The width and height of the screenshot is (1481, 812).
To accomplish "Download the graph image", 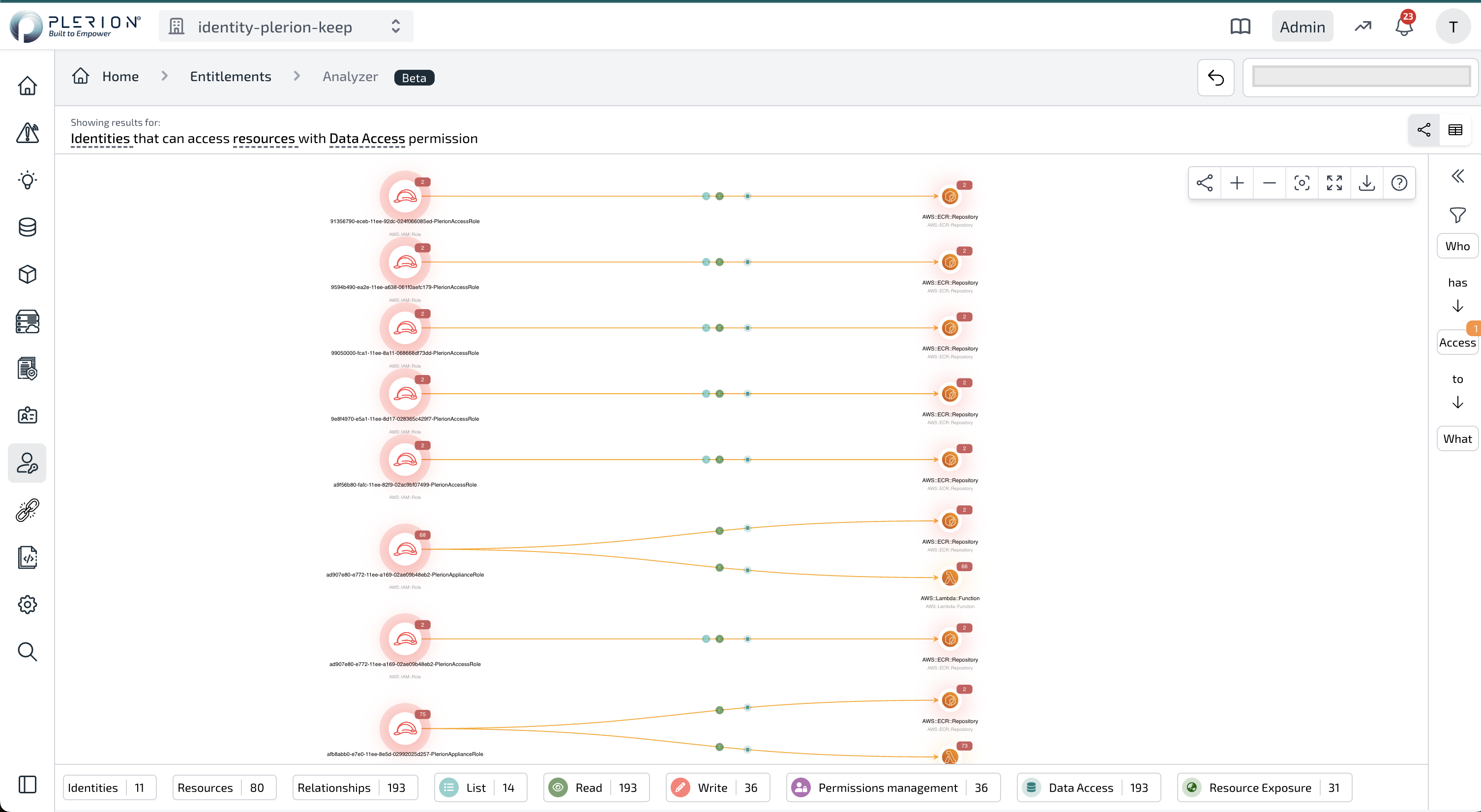I will [x=1366, y=183].
